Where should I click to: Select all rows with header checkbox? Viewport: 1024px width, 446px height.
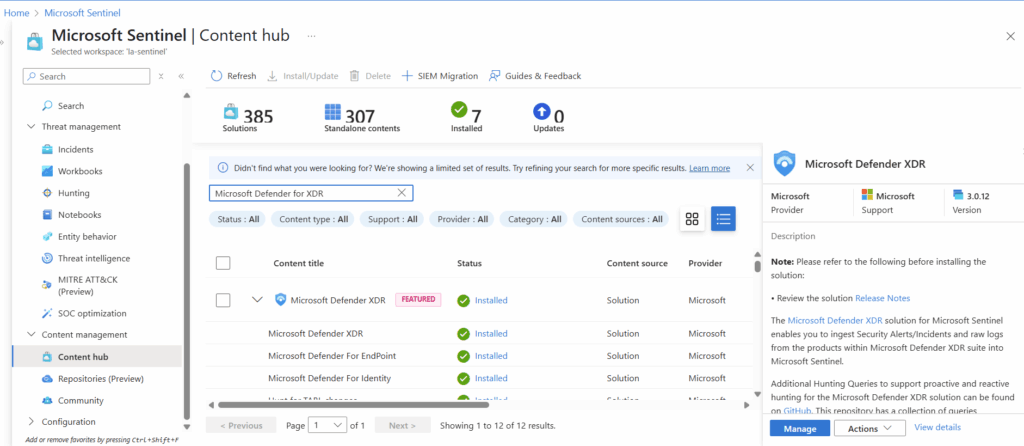click(x=223, y=263)
